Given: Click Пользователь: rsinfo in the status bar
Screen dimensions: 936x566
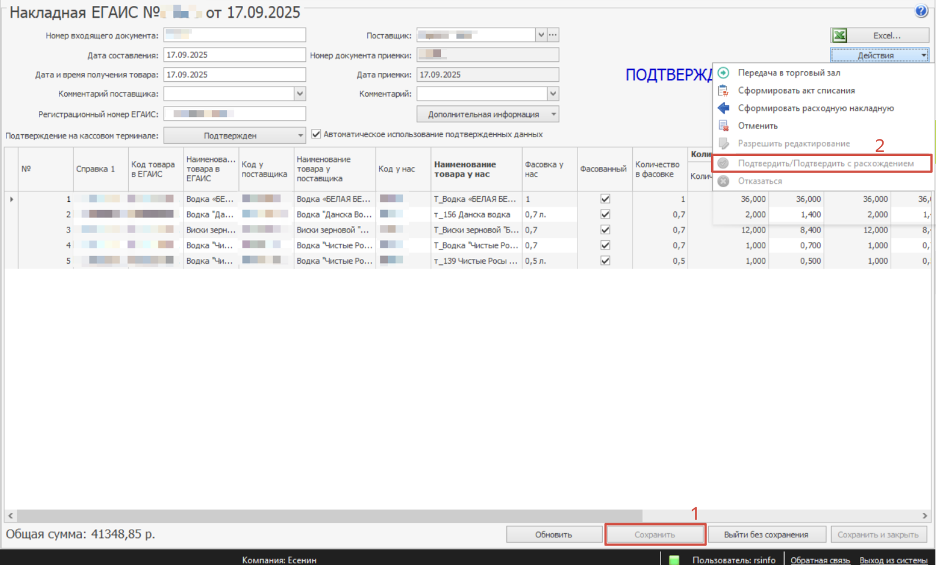Looking at the screenshot, I should click(734, 560).
